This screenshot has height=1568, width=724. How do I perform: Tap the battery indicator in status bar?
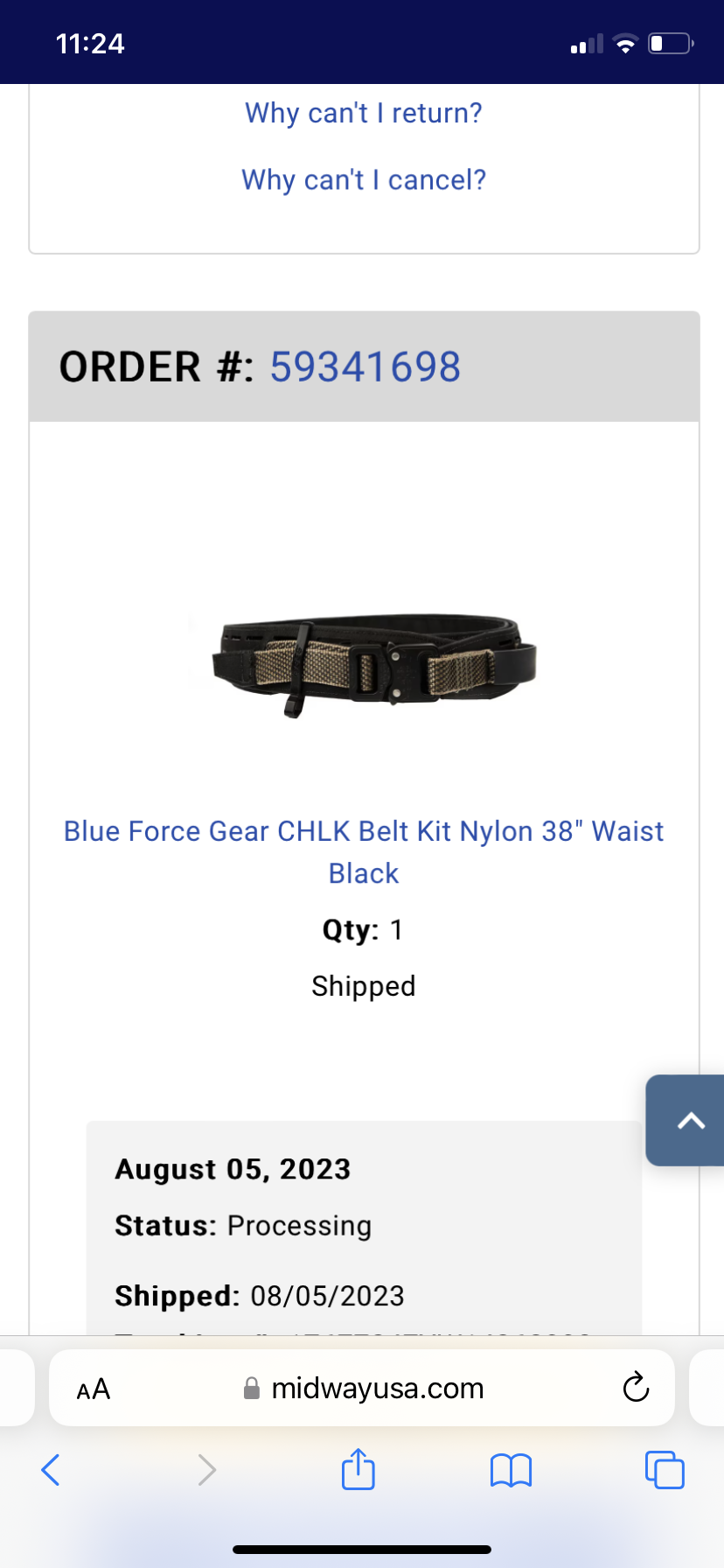point(672,43)
